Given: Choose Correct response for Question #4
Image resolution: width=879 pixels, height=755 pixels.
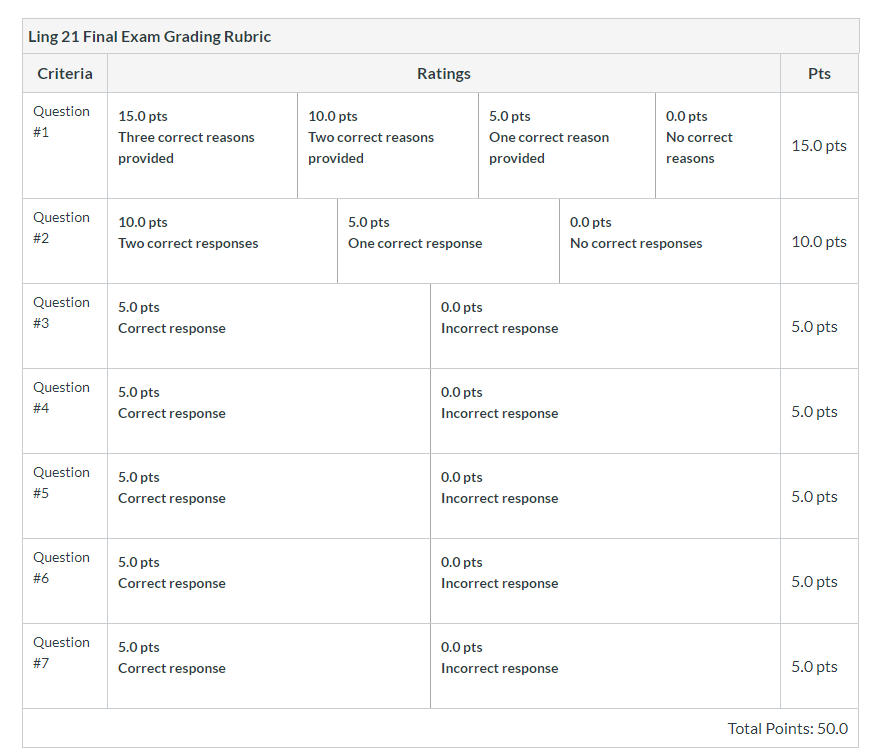Looking at the screenshot, I should pyautogui.click(x=269, y=411).
